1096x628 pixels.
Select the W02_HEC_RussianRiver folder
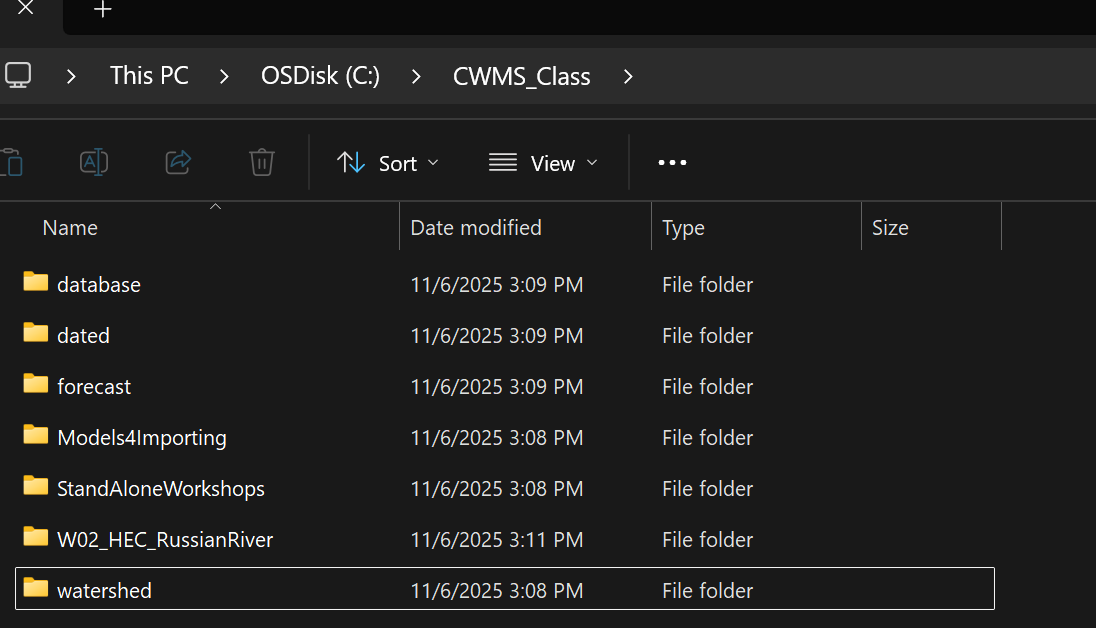point(165,540)
